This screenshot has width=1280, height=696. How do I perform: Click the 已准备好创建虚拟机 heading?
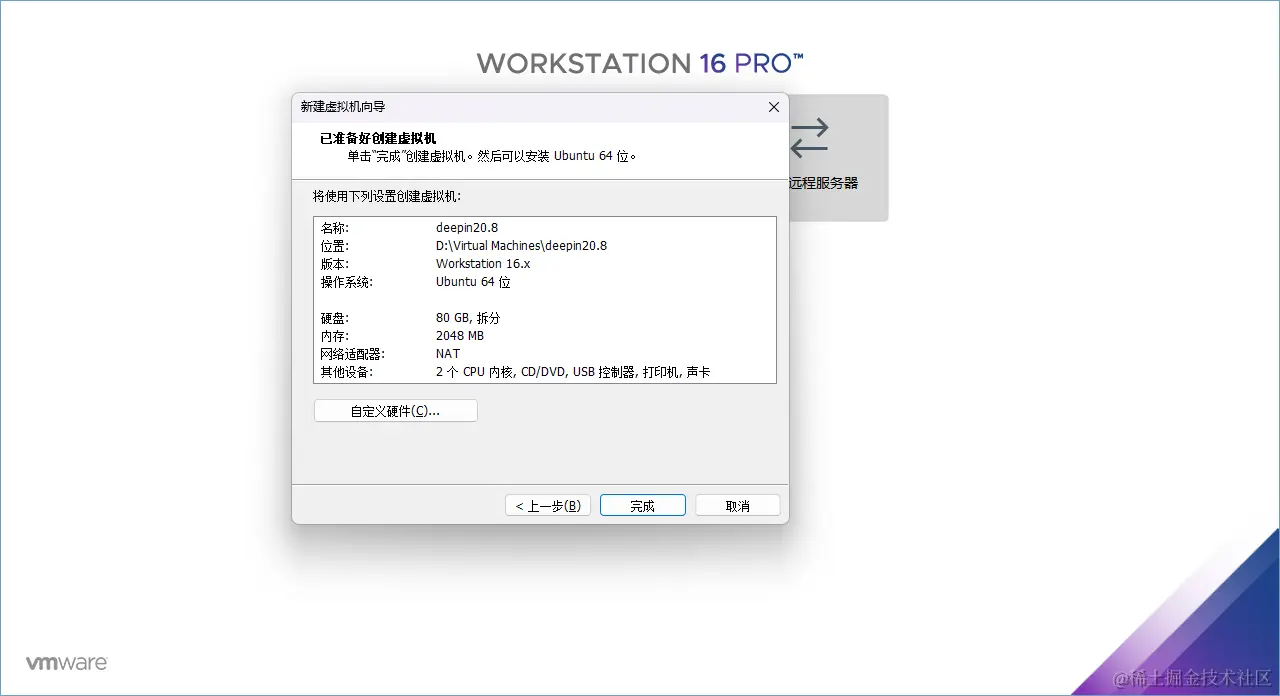point(378,139)
